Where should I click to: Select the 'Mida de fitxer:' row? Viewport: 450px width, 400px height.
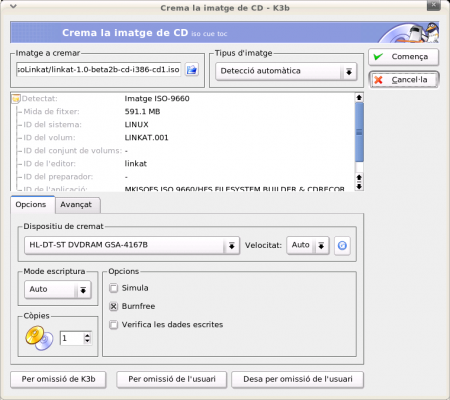[x=183, y=112]
